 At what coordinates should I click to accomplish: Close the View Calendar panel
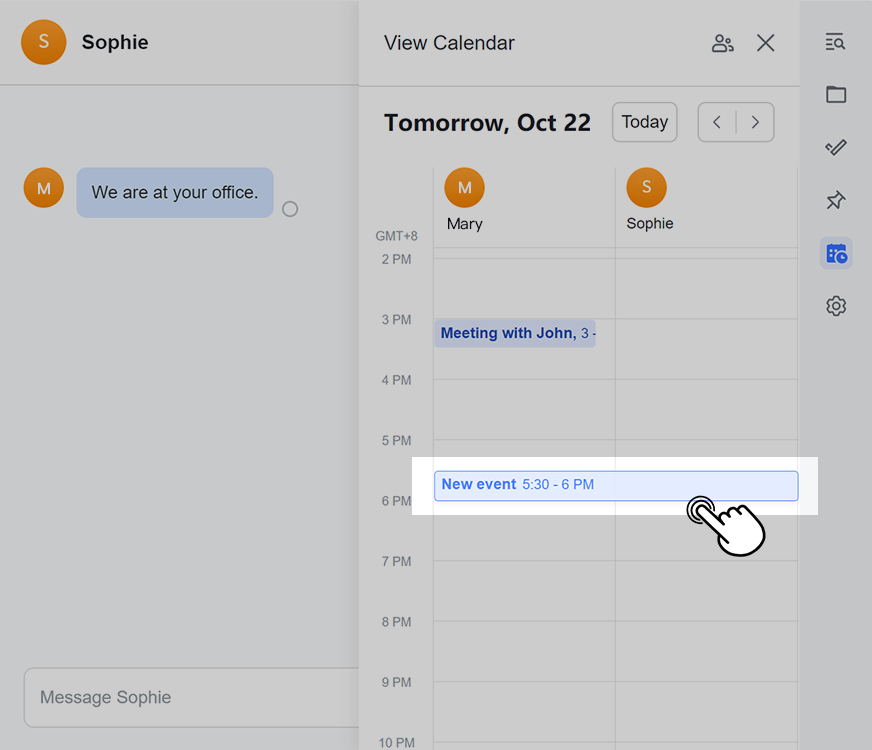coord(766,43)
